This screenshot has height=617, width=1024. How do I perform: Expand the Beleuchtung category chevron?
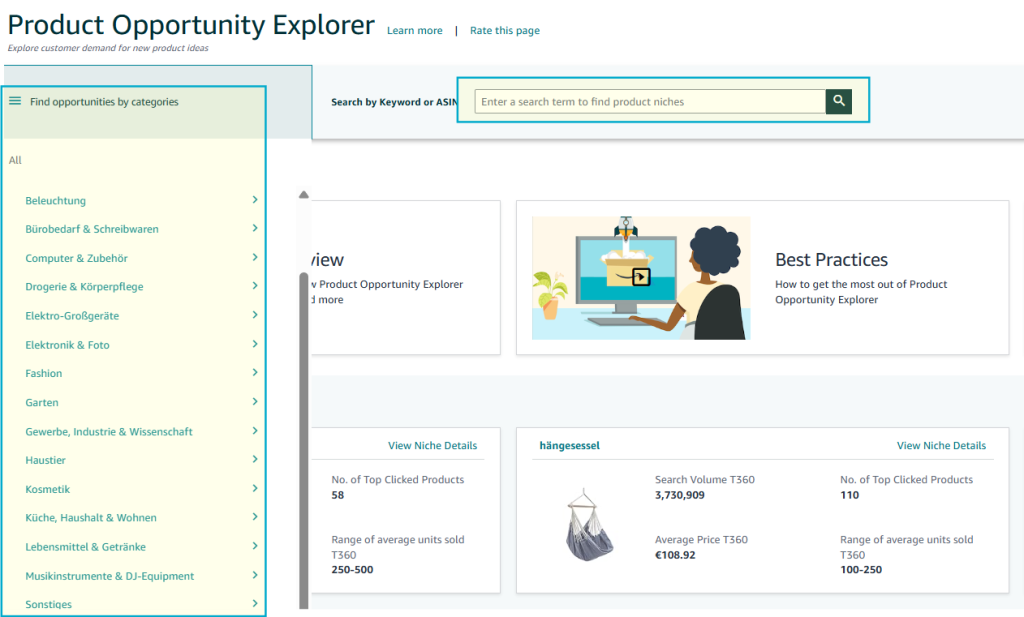coord(255,200)
